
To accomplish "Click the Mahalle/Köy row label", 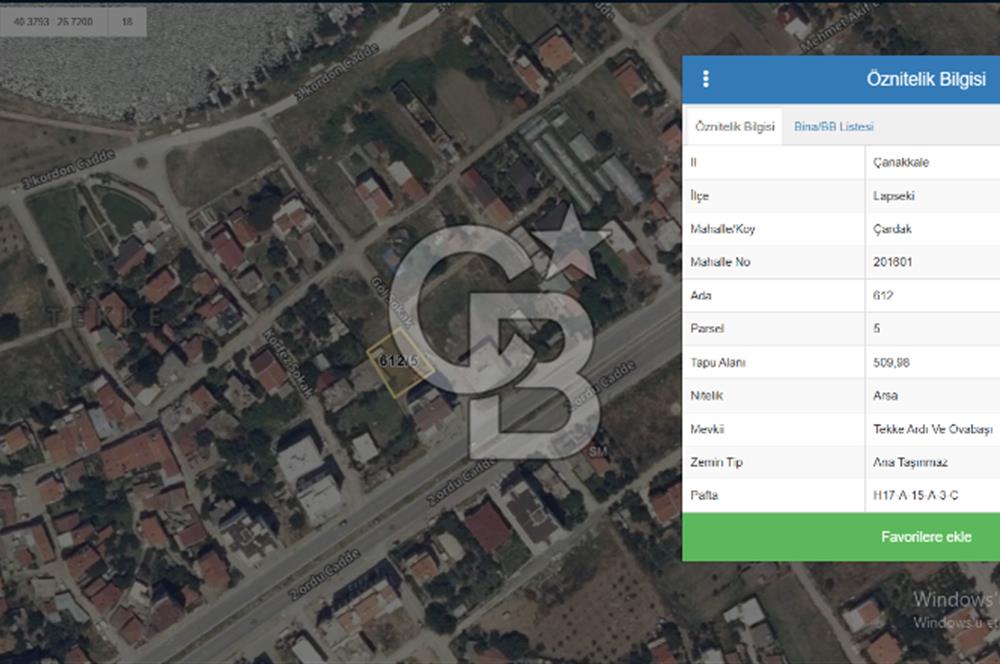I will [x=723, y=229].
